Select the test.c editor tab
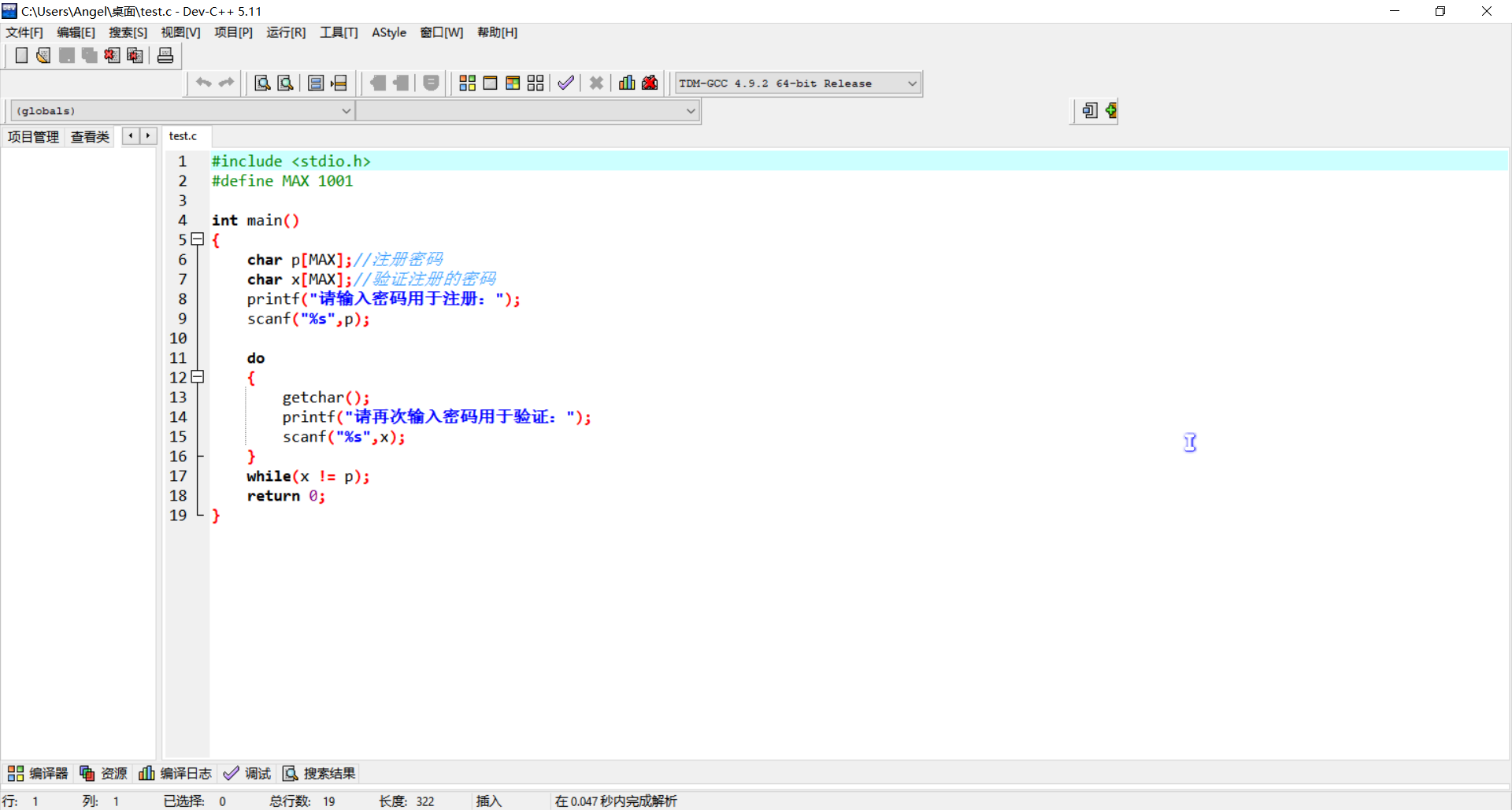Image resolution: width=1512 pixels, height=810 pixels. [x=183, y=136]
